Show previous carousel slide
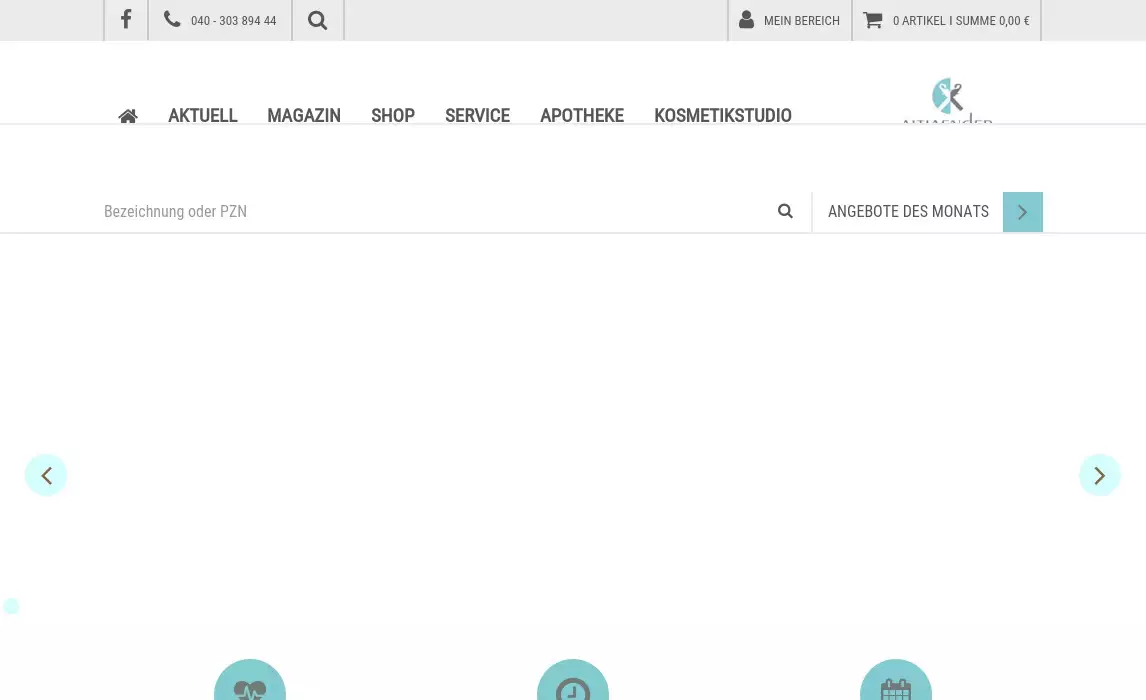 tap(46, 475)
